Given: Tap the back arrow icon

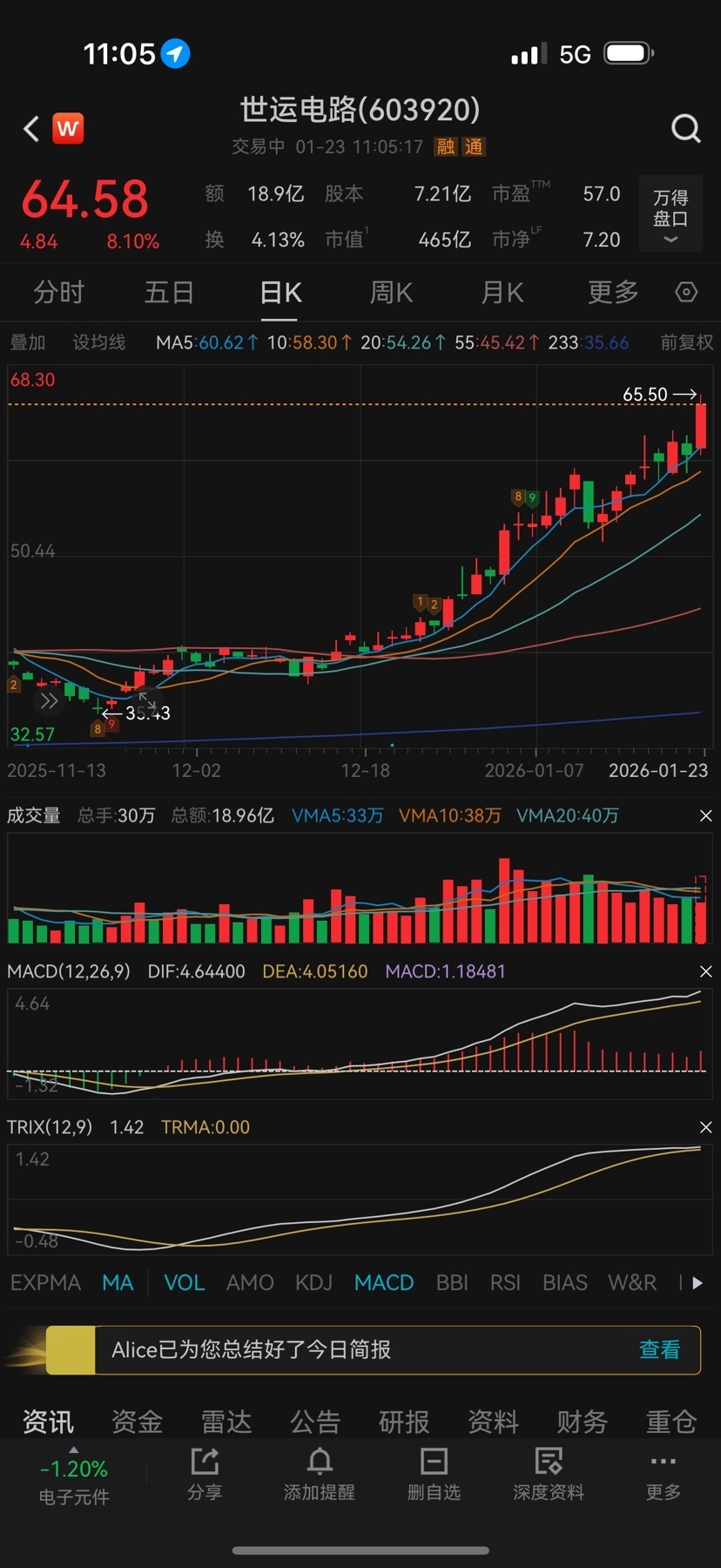Looking at the screenshot, I should pyautogui.click(x=31, y=129).
